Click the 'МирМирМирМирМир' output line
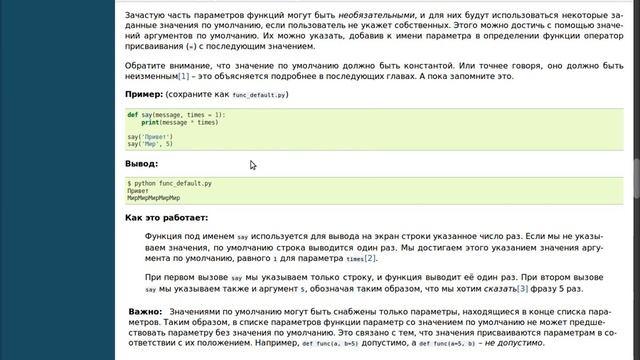This screenshot has height=360, width=640. pyautogui.click(x=153, y=198)
